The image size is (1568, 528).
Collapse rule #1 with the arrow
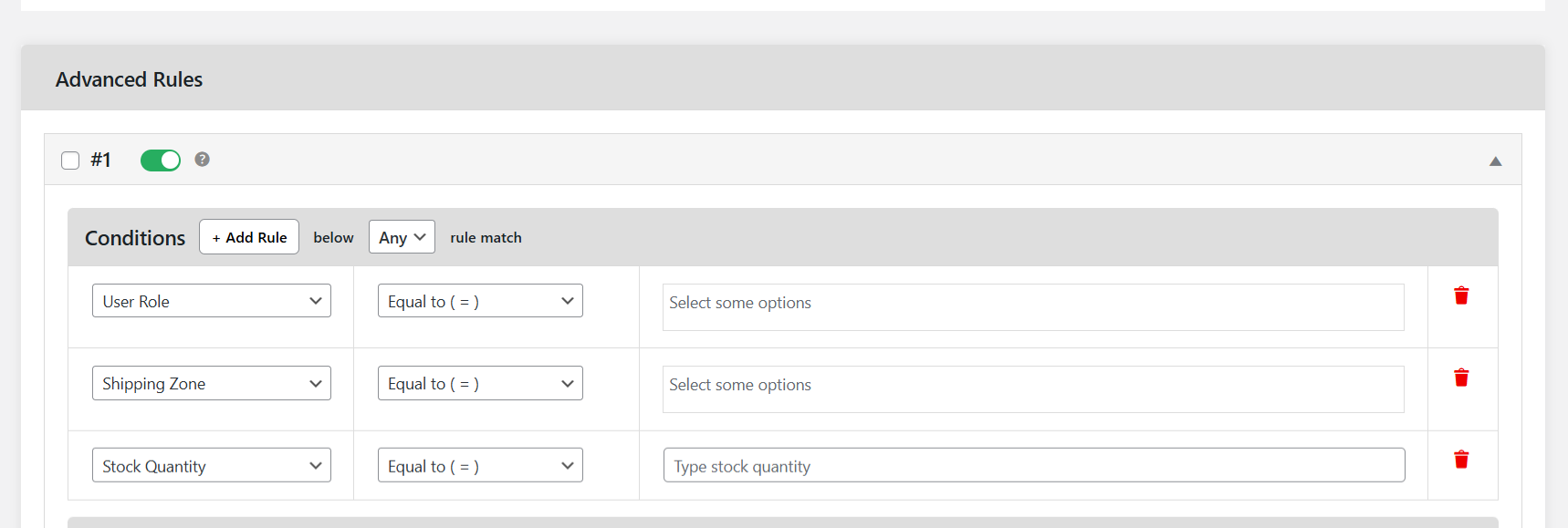[x=1495, y=161]
